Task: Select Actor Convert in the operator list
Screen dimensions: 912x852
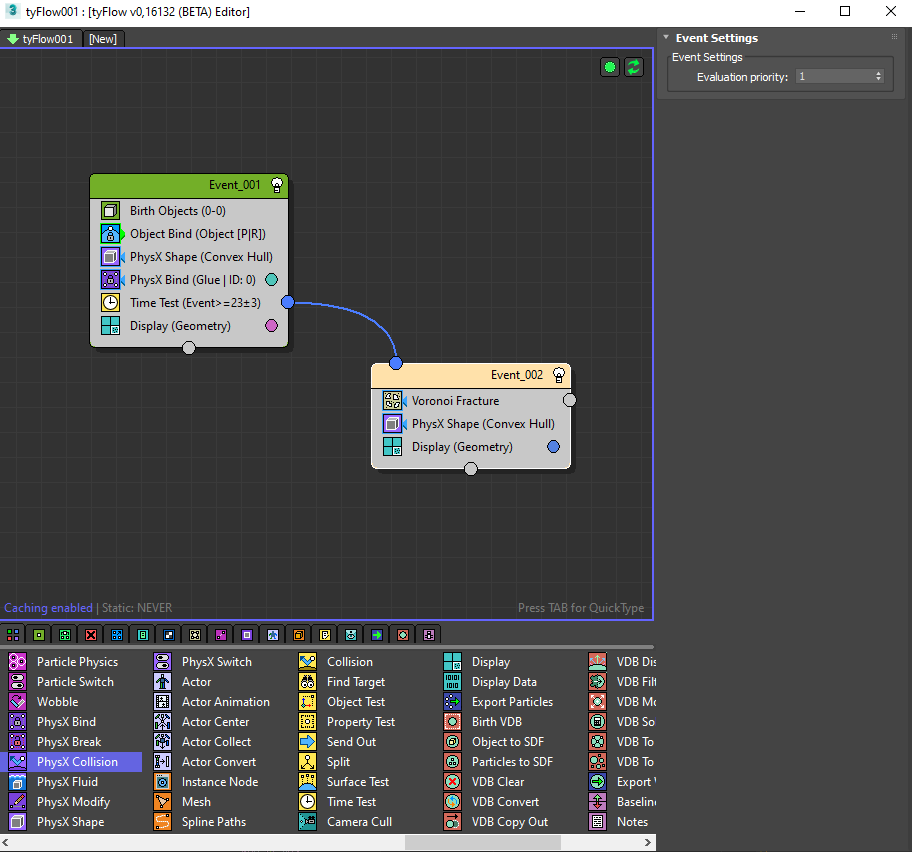Action: coord(219,762)
